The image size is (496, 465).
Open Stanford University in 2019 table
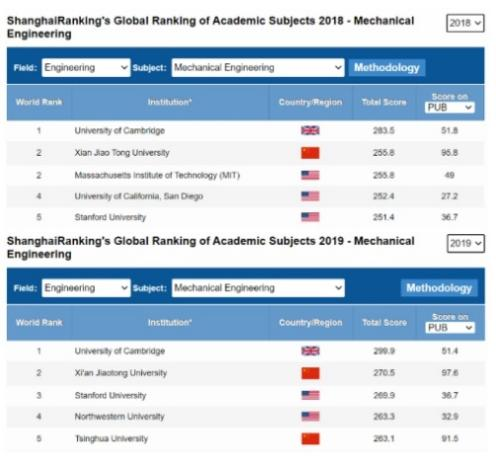click(x=110, y=396)
